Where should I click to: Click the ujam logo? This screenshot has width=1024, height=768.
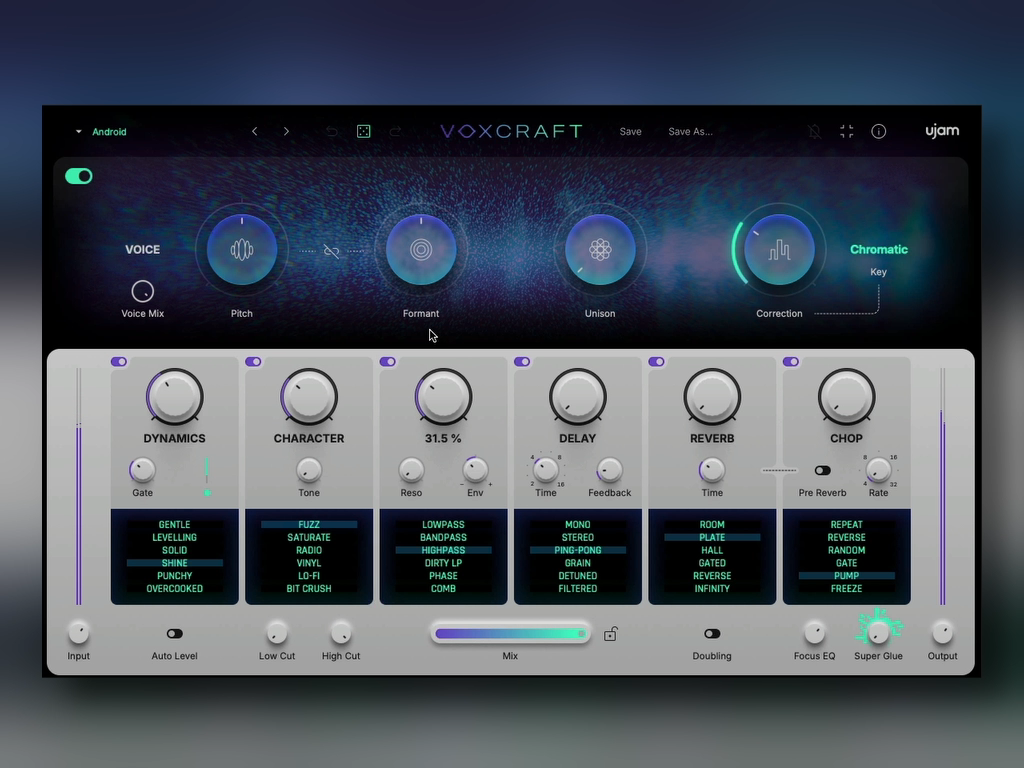coord(942,131)
